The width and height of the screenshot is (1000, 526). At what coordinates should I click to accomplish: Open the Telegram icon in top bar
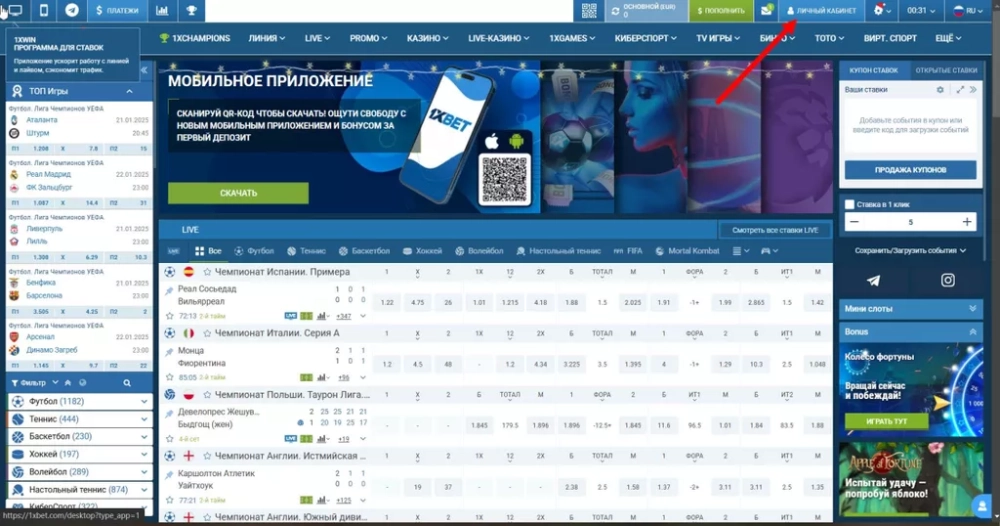[72, 10]
